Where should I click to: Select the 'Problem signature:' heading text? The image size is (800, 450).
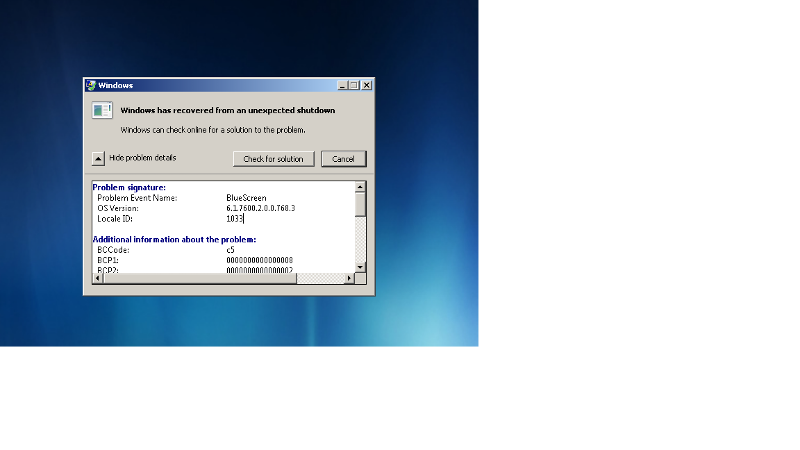click(129, 187)
